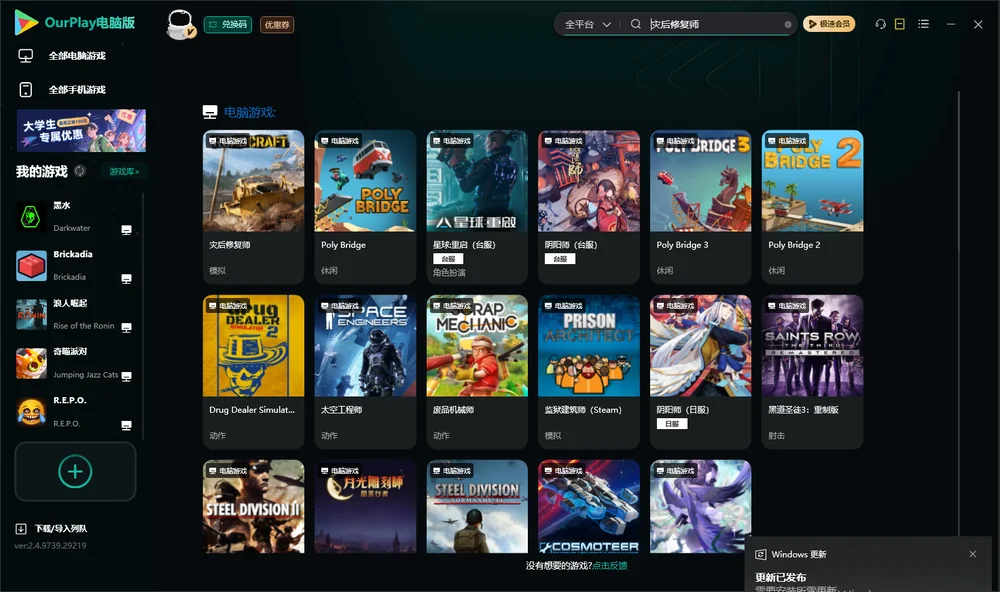
Task: Open the 优惠券 coupon button
Action: point(277,24)
